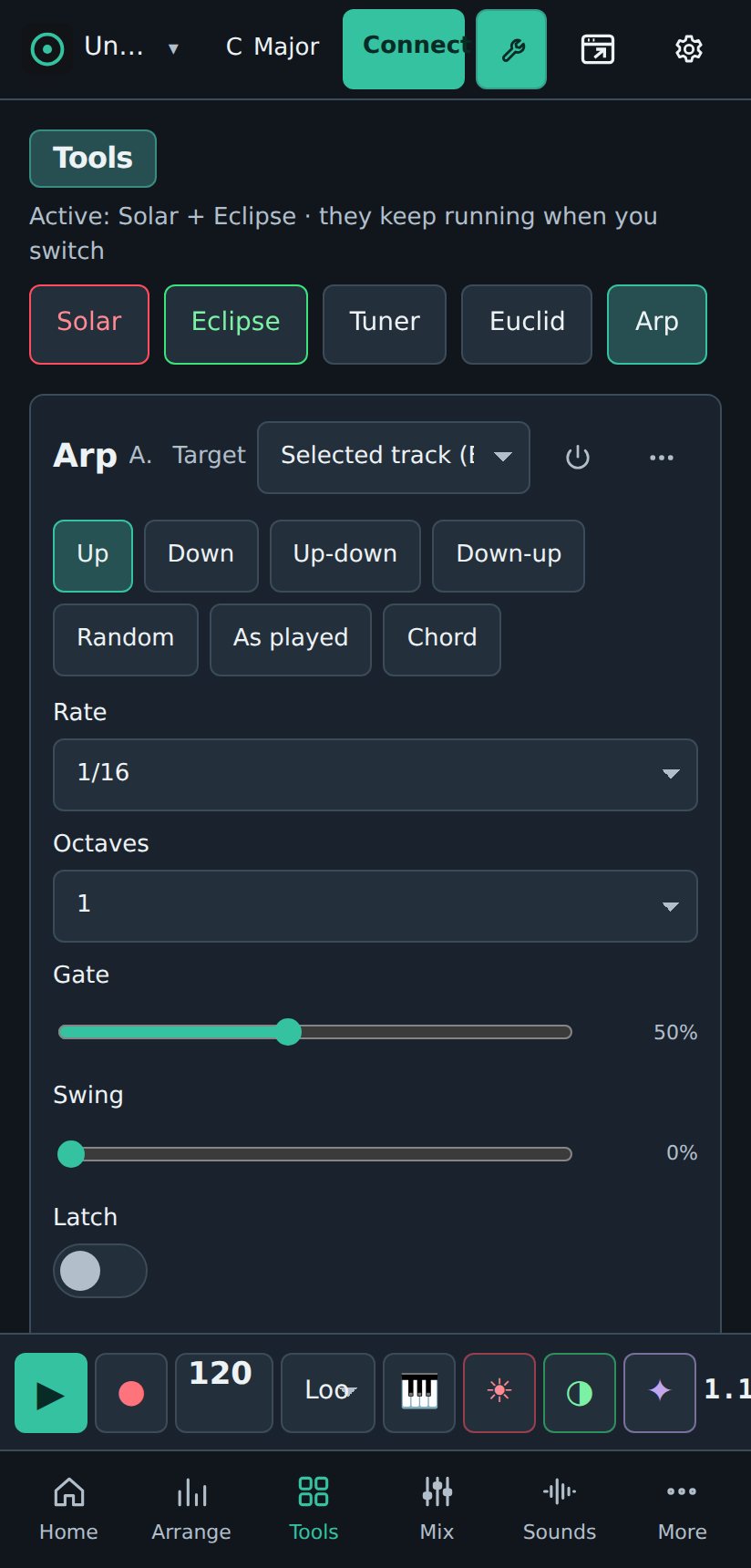Toggle the Latch switch

coord(100,1271)
